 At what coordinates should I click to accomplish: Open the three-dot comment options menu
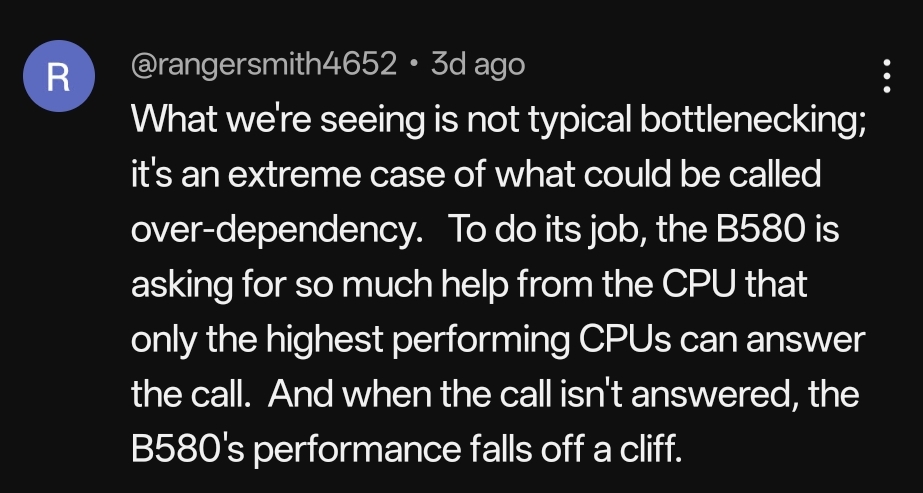(x=887, y=76)
